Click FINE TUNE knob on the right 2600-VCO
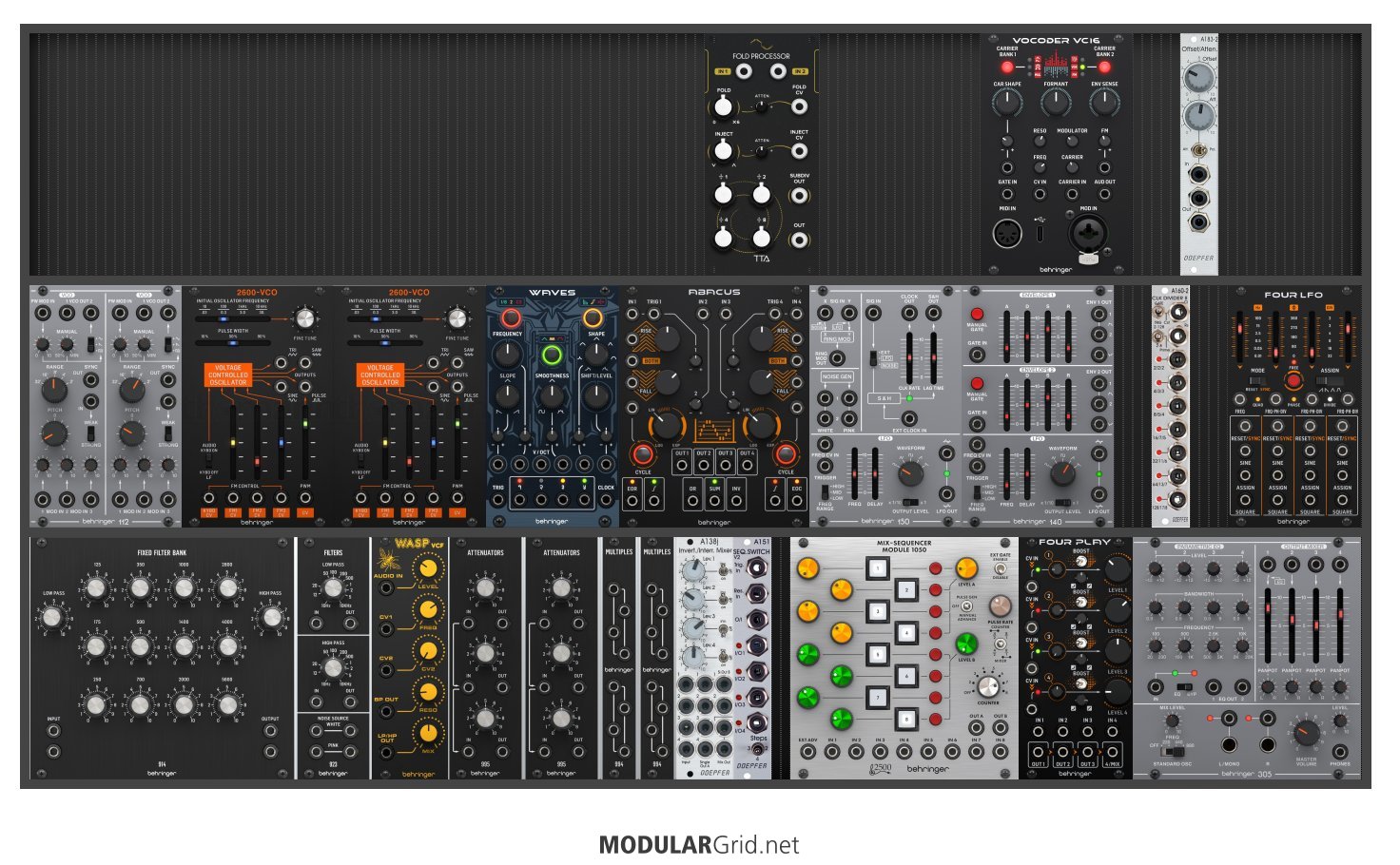1400x865 pixels. coord(457,318)
